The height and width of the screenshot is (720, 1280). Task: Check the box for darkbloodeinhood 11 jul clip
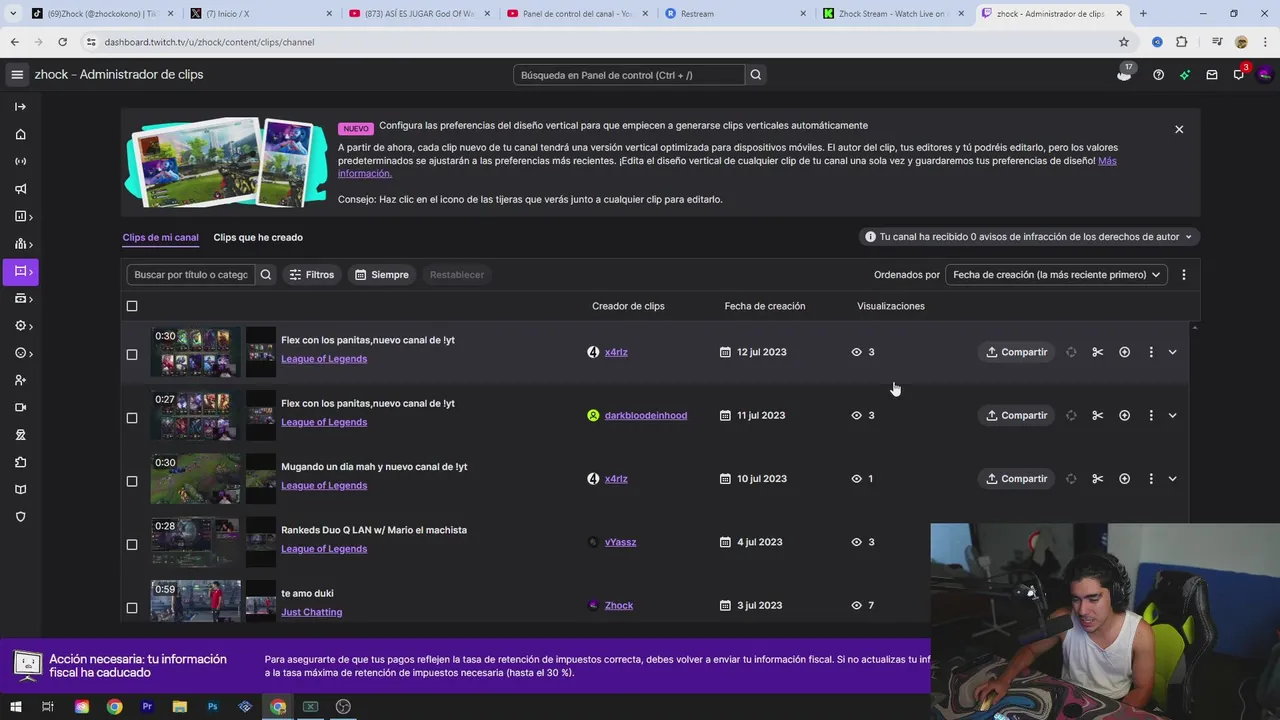(132, 418)
